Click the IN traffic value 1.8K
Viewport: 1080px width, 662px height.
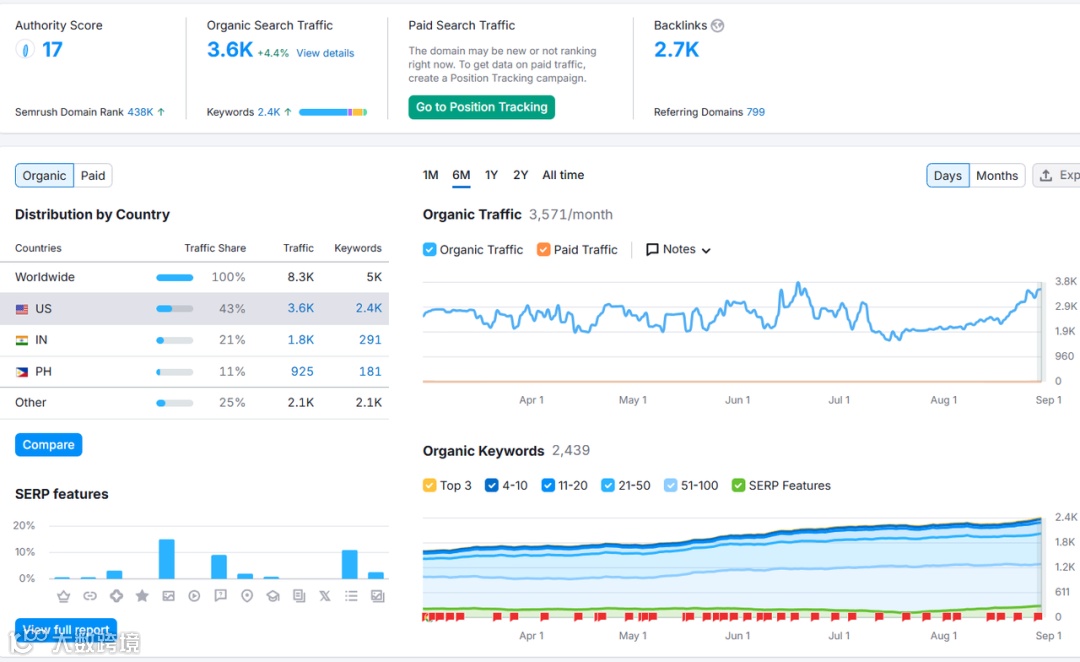(301, 340)
